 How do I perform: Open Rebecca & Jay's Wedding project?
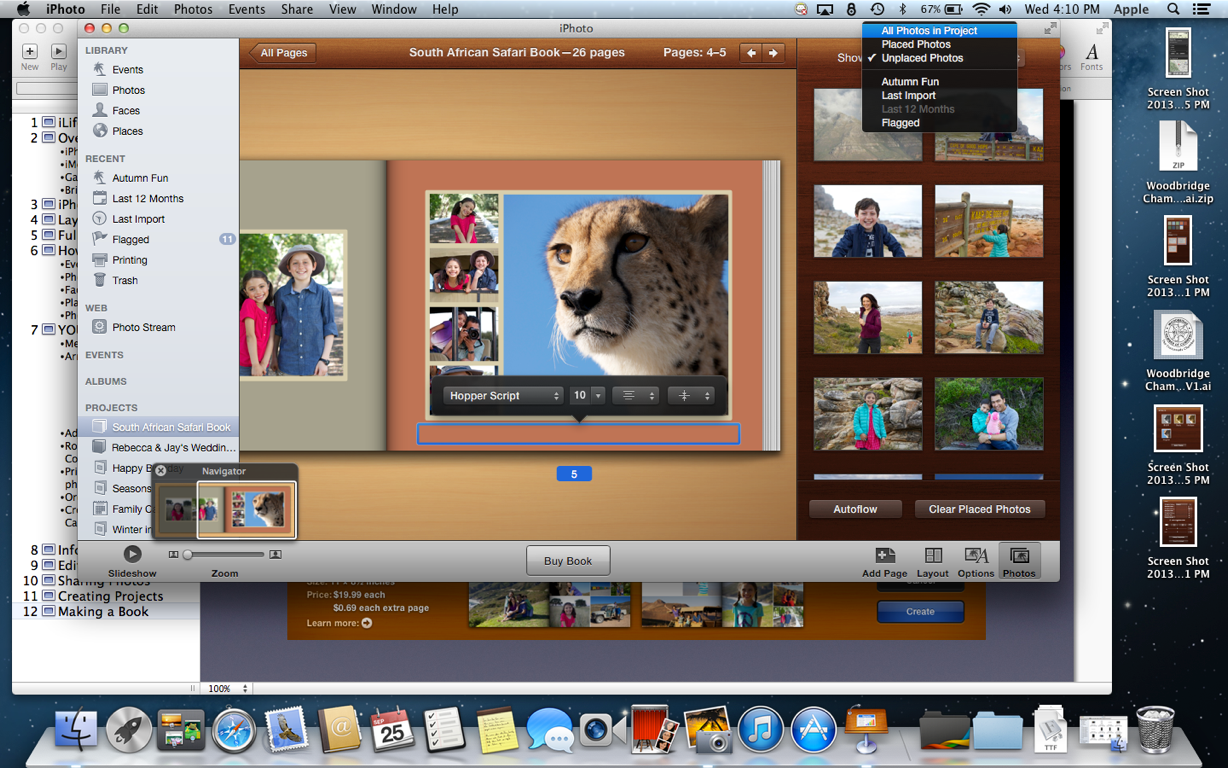173,448
